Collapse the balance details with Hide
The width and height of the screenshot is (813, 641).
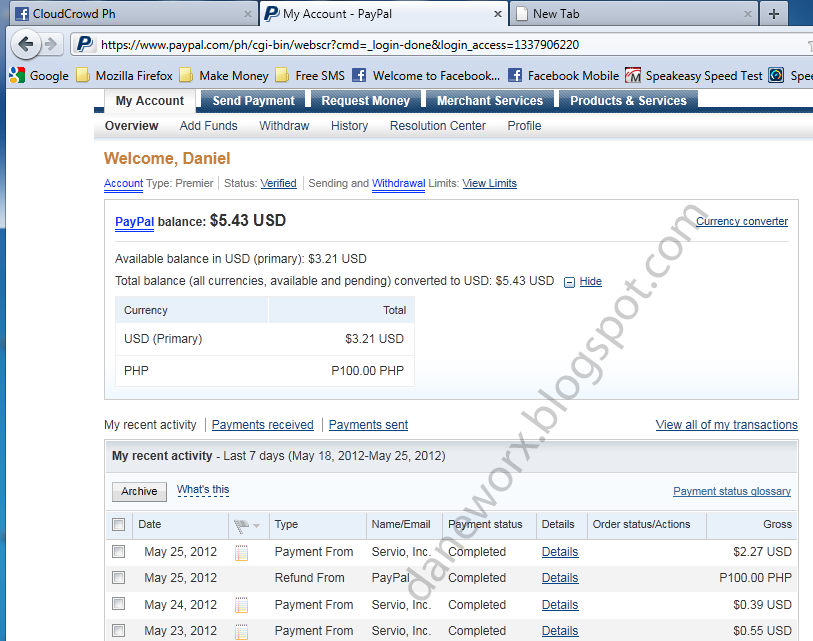tap(591, 281)
